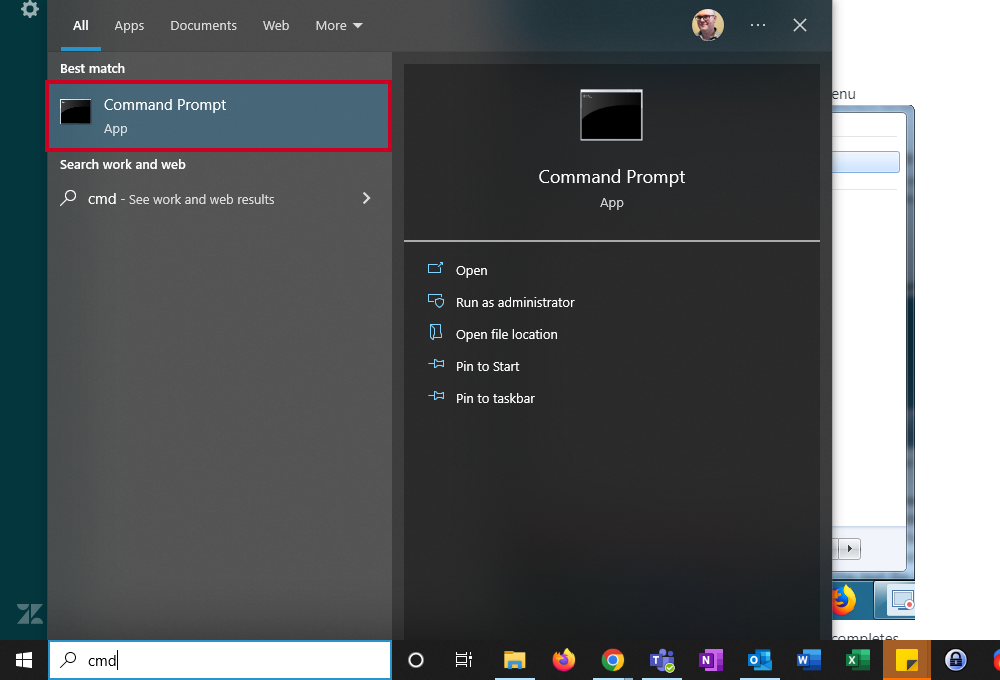
Task: Click the Run as administrator shield icon
Action: tap(436, 300)
